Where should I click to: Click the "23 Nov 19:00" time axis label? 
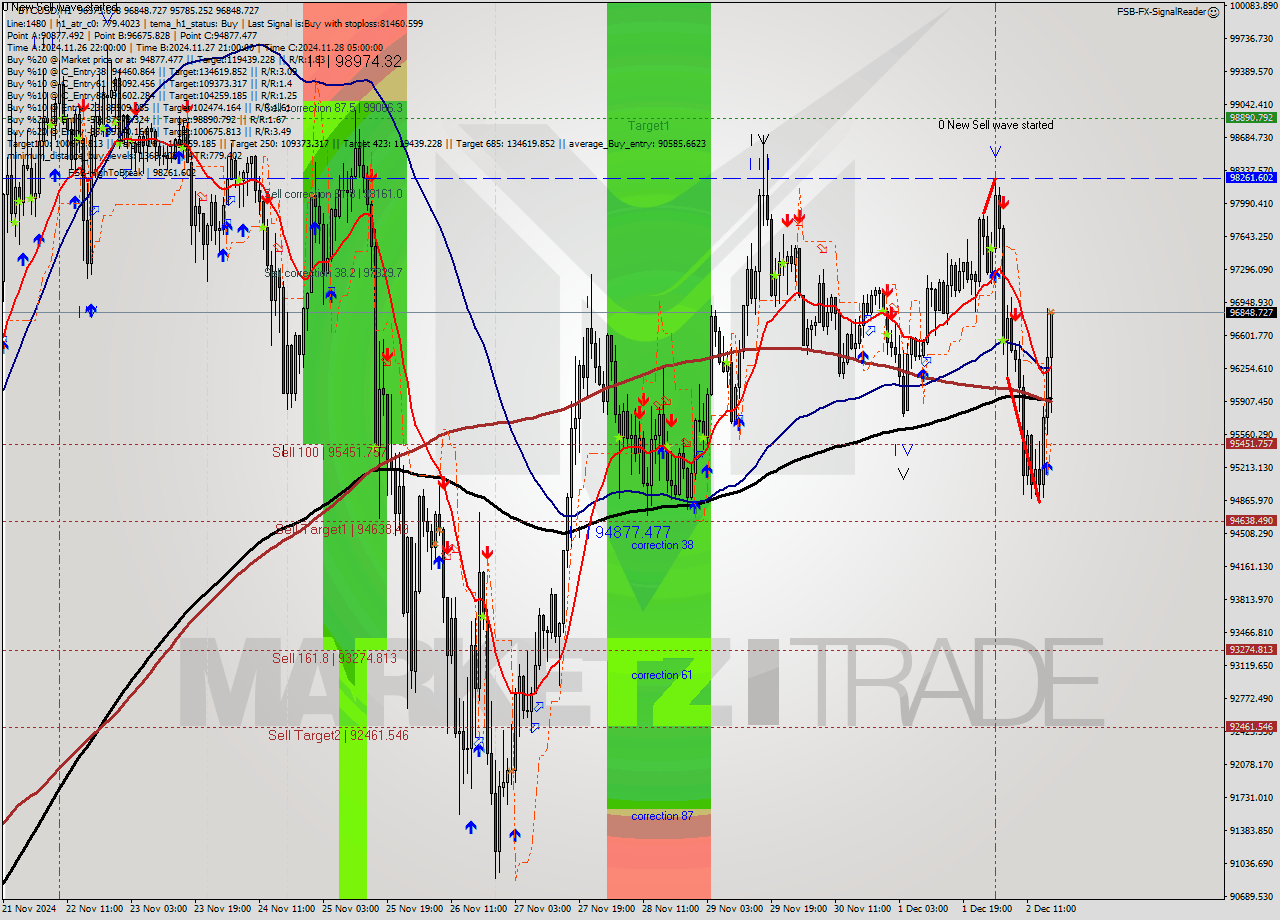[x=223, y=909]
